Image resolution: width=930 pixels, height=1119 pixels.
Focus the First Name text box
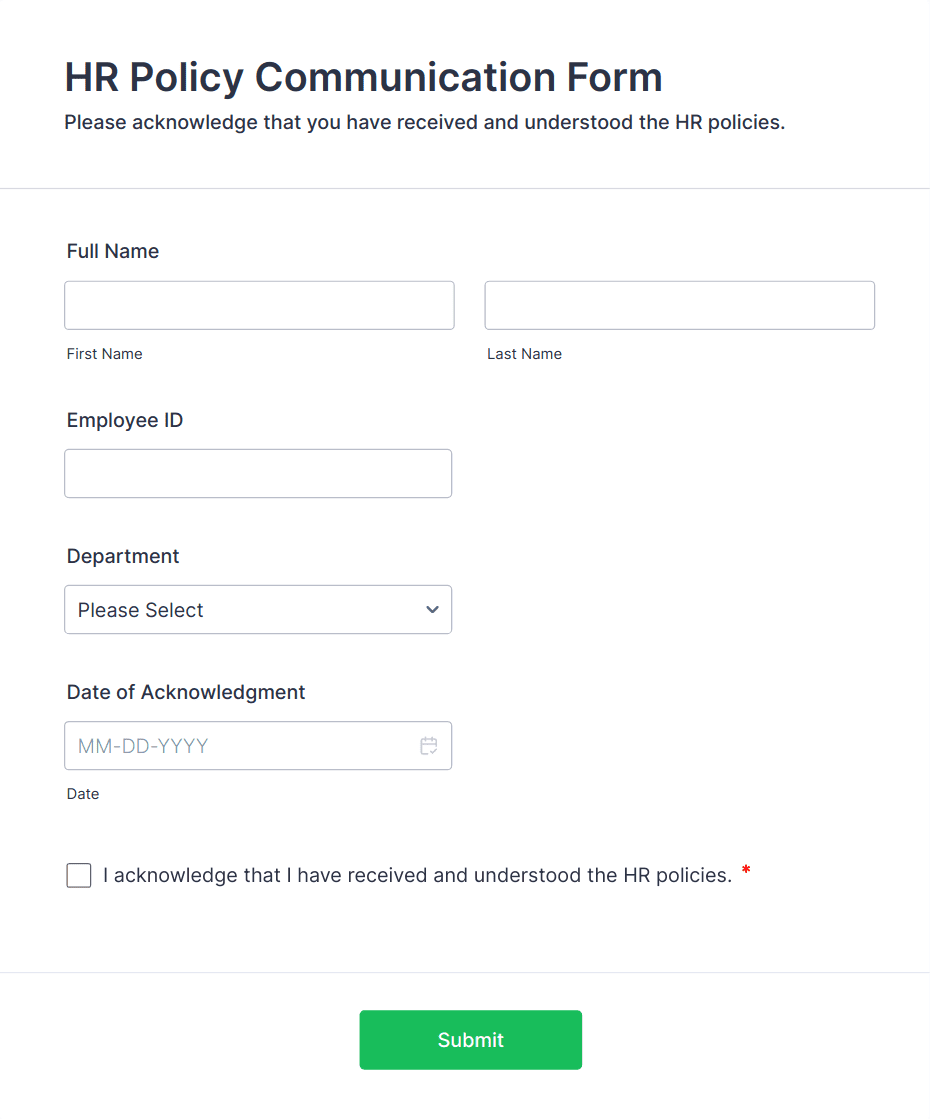pos(259,305)
